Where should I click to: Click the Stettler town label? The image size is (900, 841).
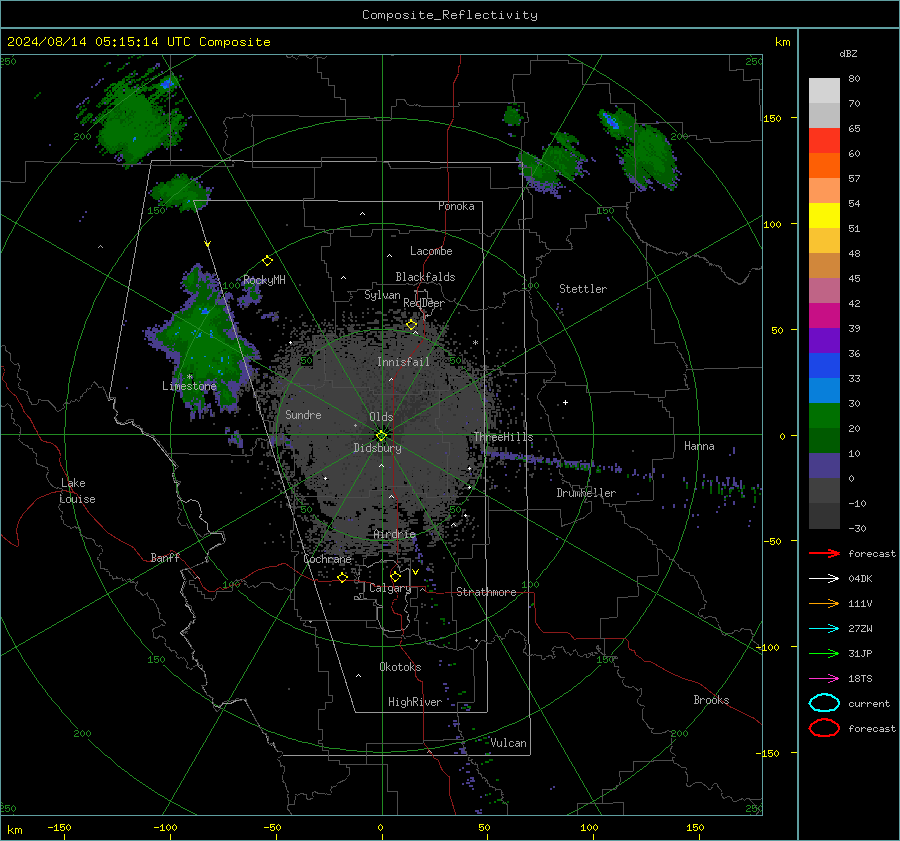[x=583, y=289]
